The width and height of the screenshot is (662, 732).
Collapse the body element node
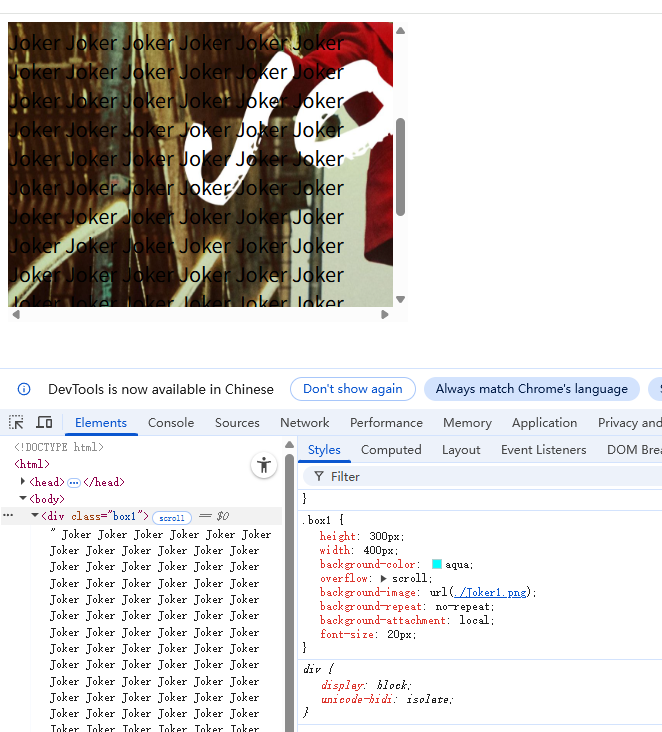(x=22, y=498)
